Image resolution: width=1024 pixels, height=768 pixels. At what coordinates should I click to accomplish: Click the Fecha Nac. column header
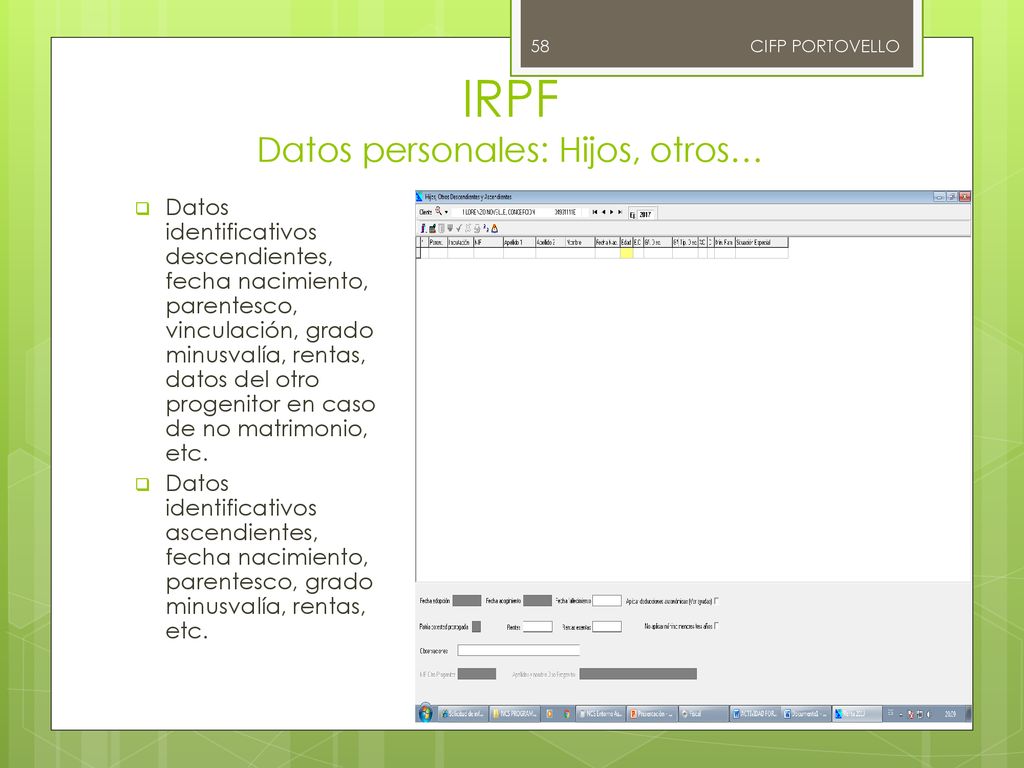[x=607, y=242]
